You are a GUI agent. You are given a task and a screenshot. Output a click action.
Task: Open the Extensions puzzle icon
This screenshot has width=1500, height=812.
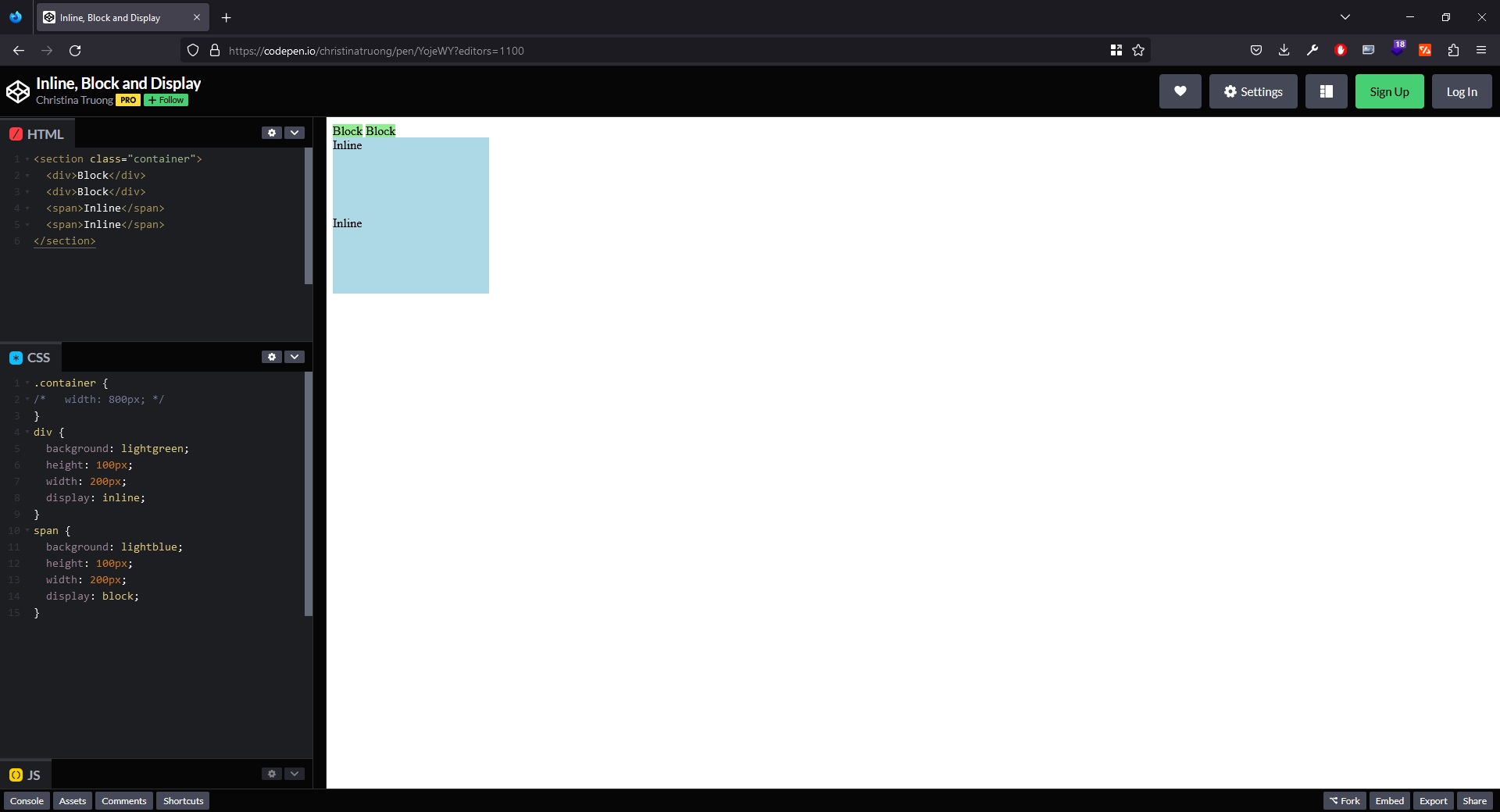1453,51
